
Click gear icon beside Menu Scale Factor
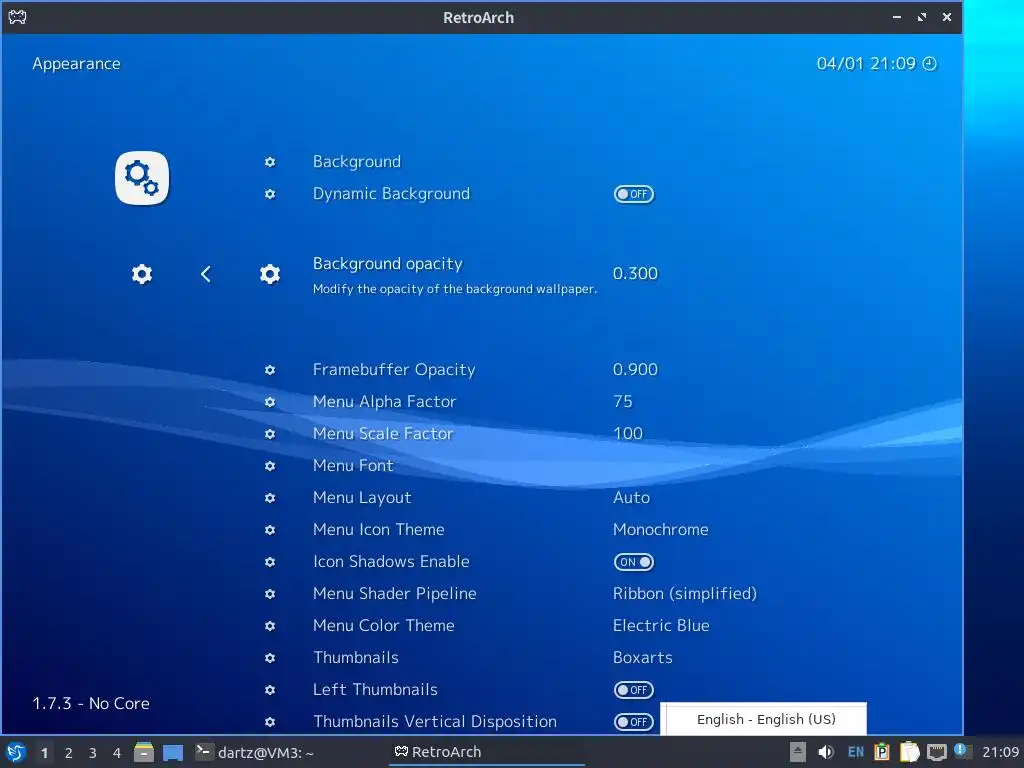coord(270,434)
